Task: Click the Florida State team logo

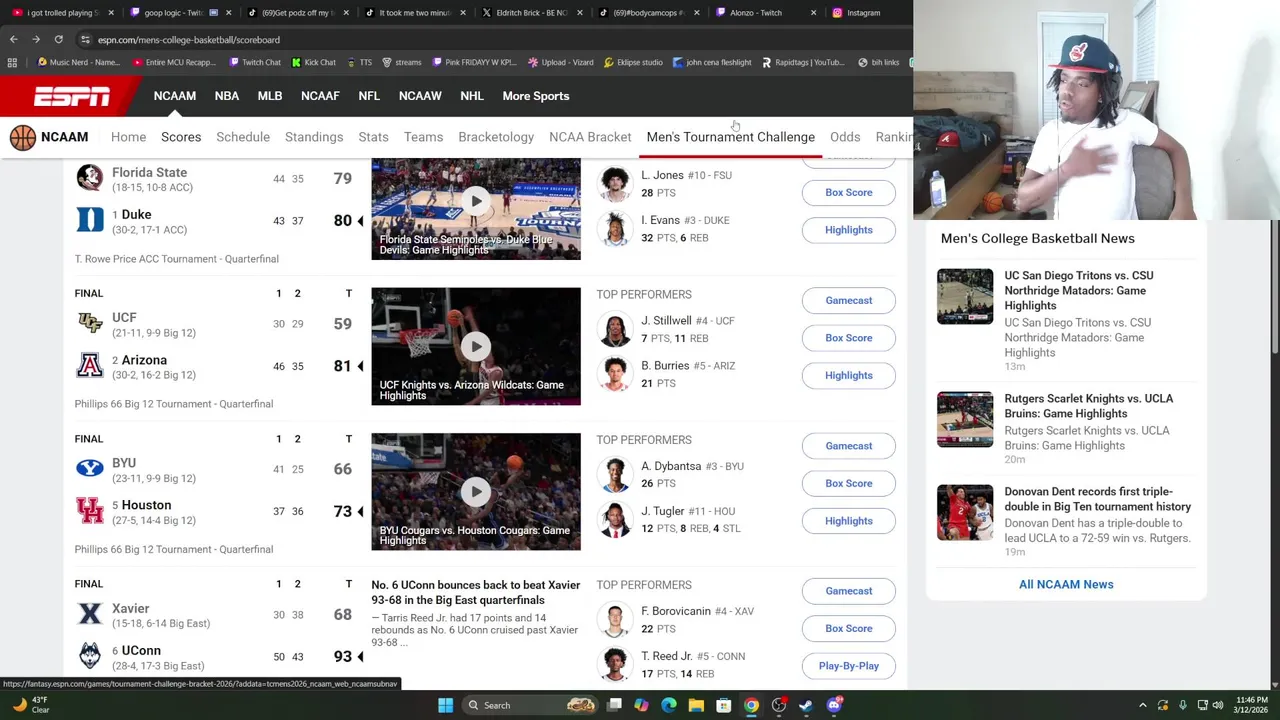Action: coord(90,179)
